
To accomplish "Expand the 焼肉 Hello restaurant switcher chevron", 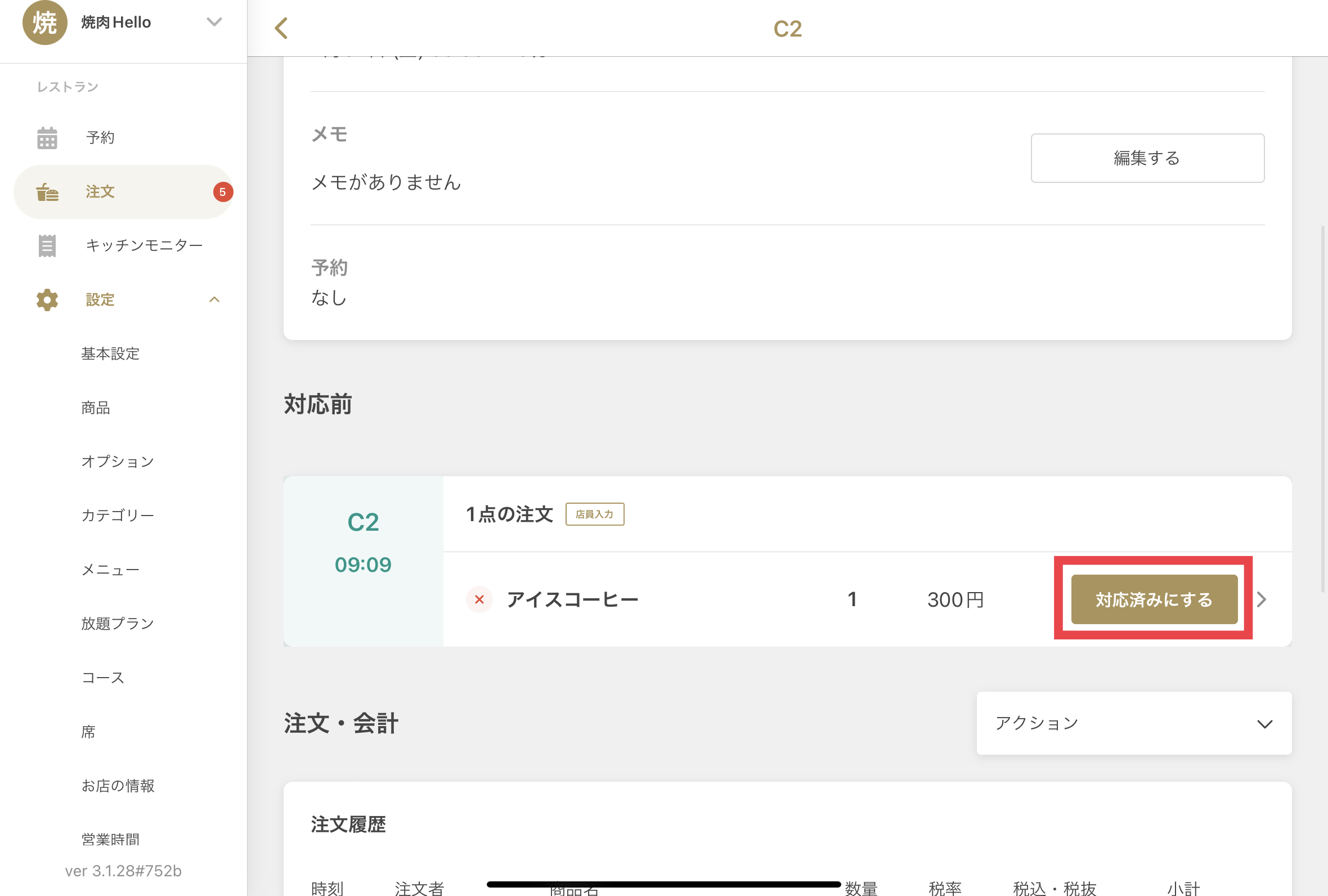I will click(x=214, y=23).
